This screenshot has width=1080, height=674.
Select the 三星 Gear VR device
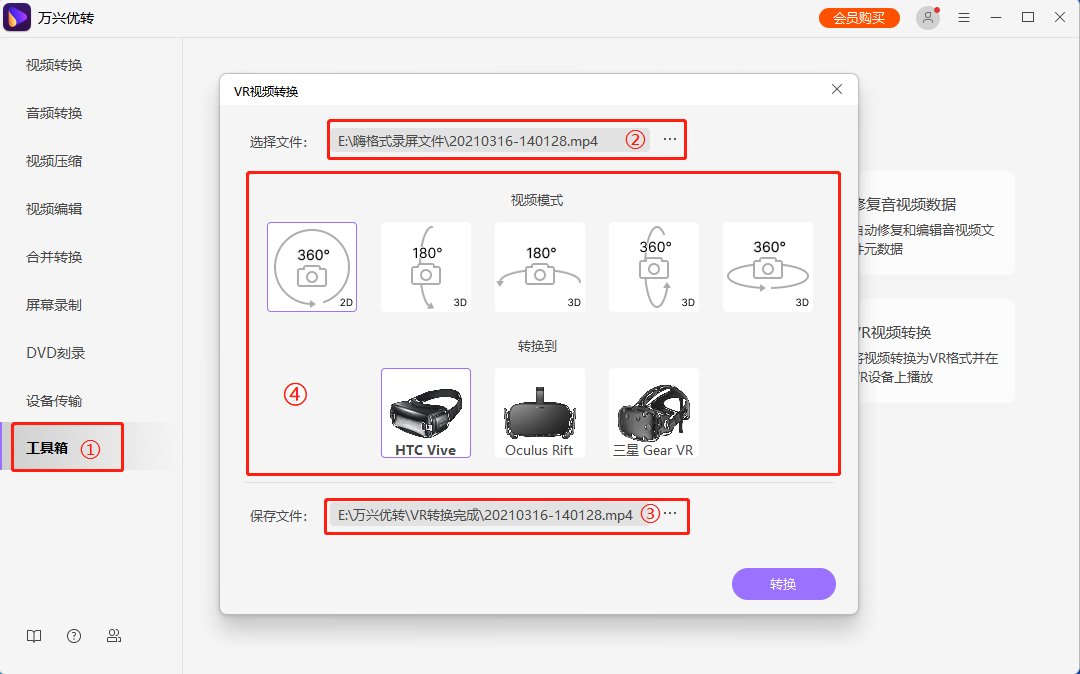coord(653,412)
